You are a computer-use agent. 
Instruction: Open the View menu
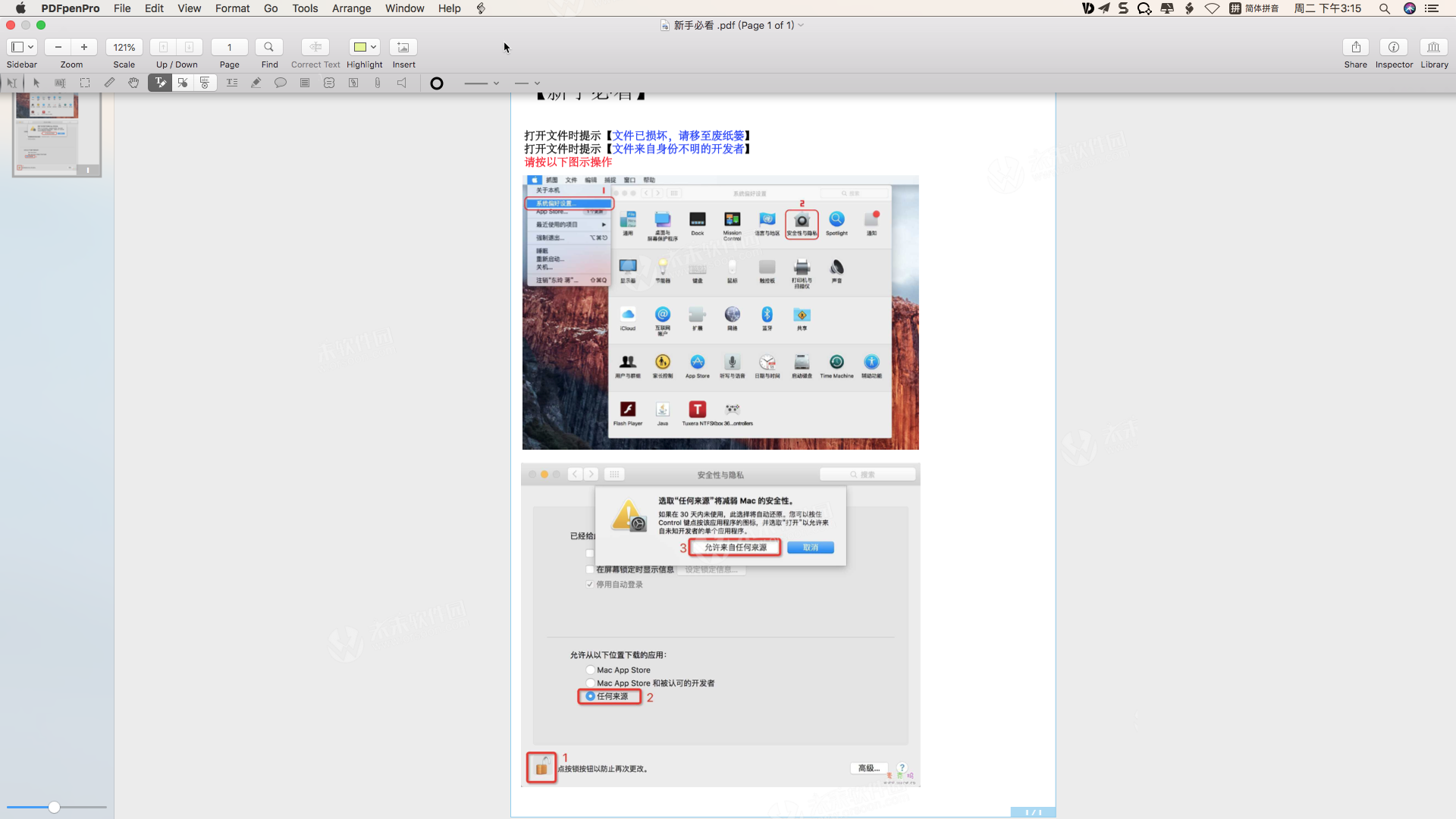coord(189,8)
